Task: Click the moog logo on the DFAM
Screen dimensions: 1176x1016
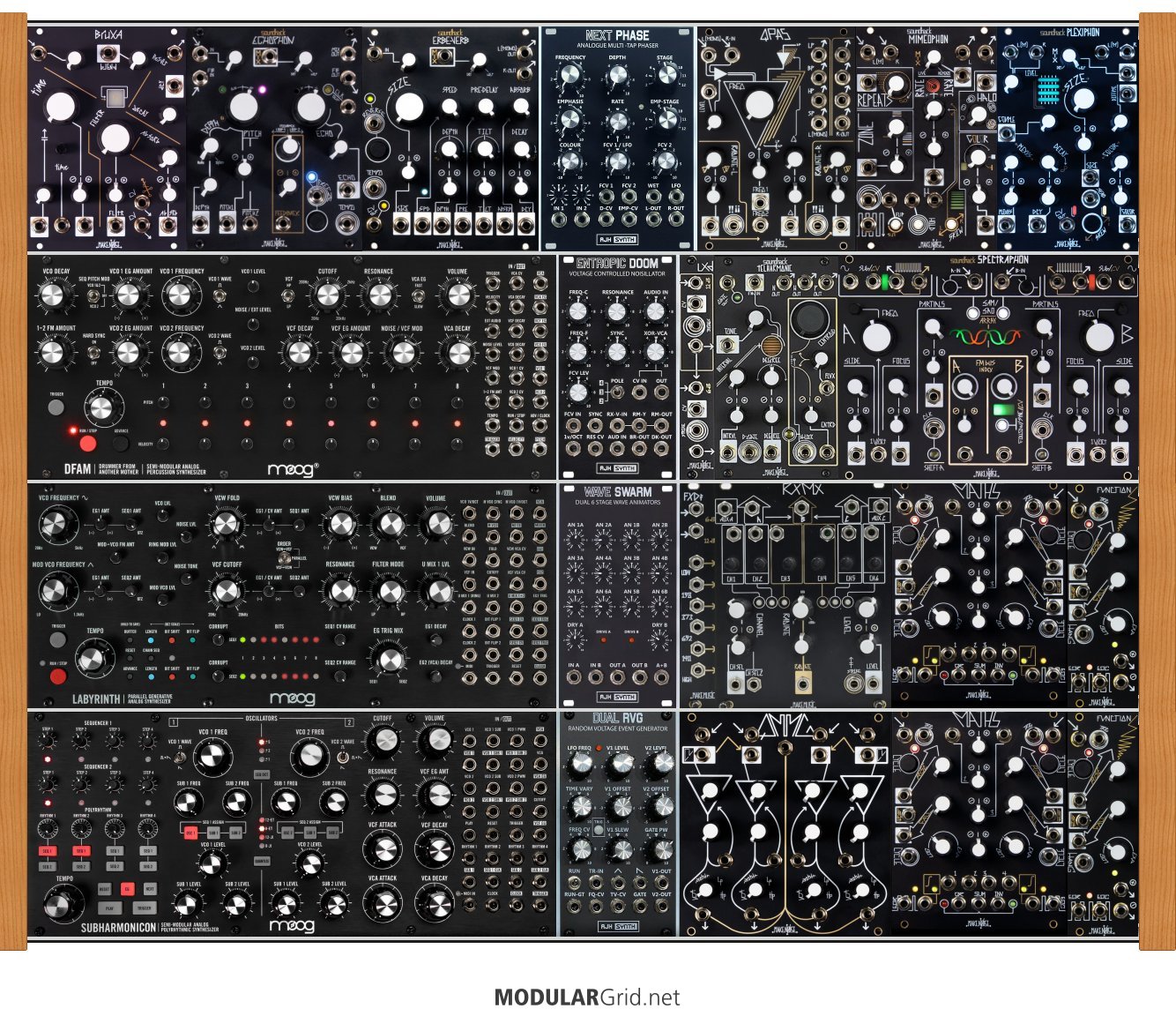Action: 293,468
